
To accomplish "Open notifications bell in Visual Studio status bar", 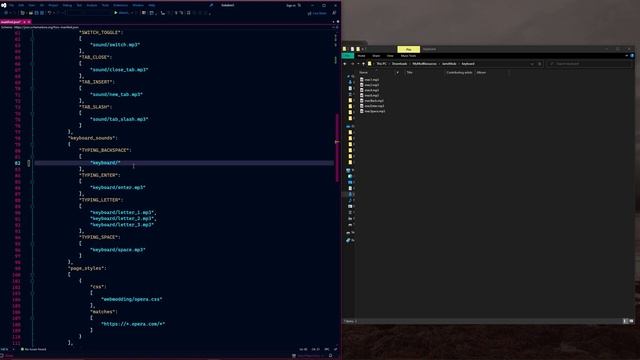I will tap(330, 356).
